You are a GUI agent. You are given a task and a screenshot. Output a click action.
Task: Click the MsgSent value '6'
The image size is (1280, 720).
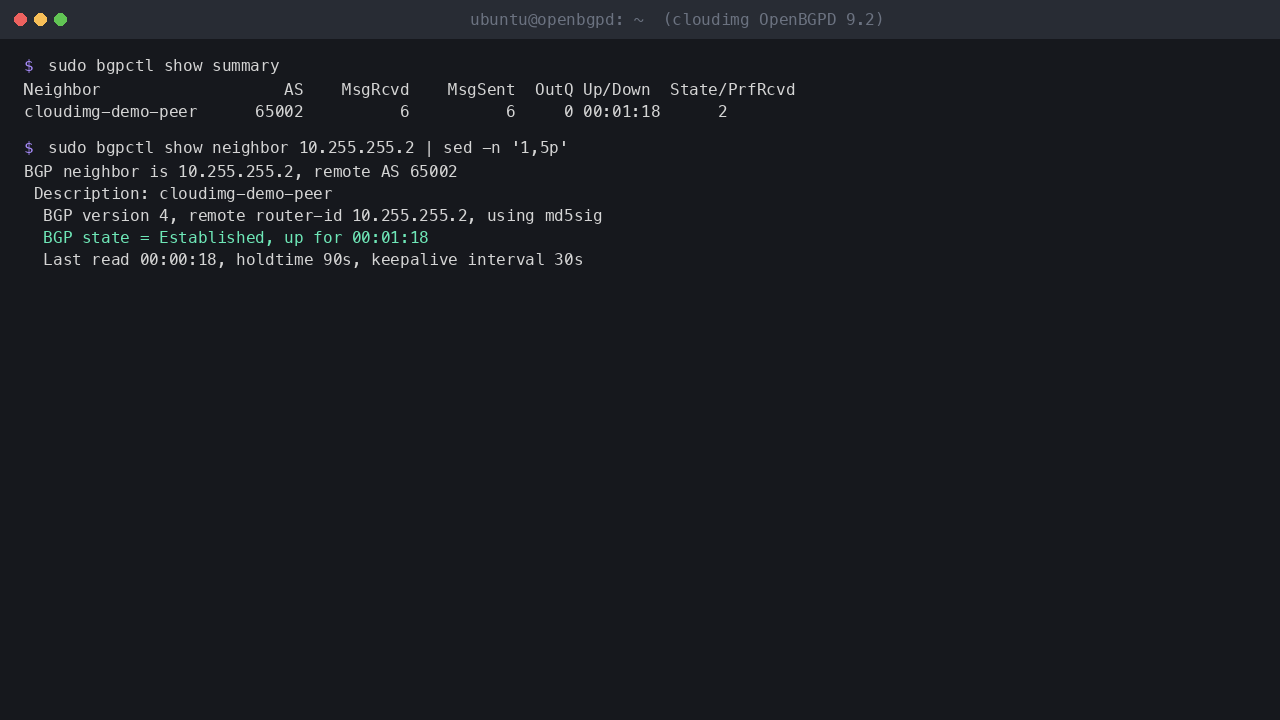(x=511, y=112)
